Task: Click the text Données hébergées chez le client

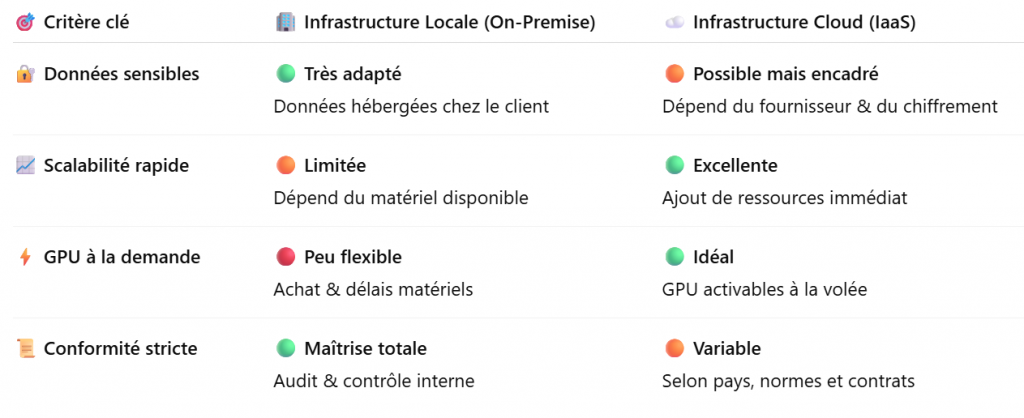Action: pyautogui.click(x=411, y=106)
